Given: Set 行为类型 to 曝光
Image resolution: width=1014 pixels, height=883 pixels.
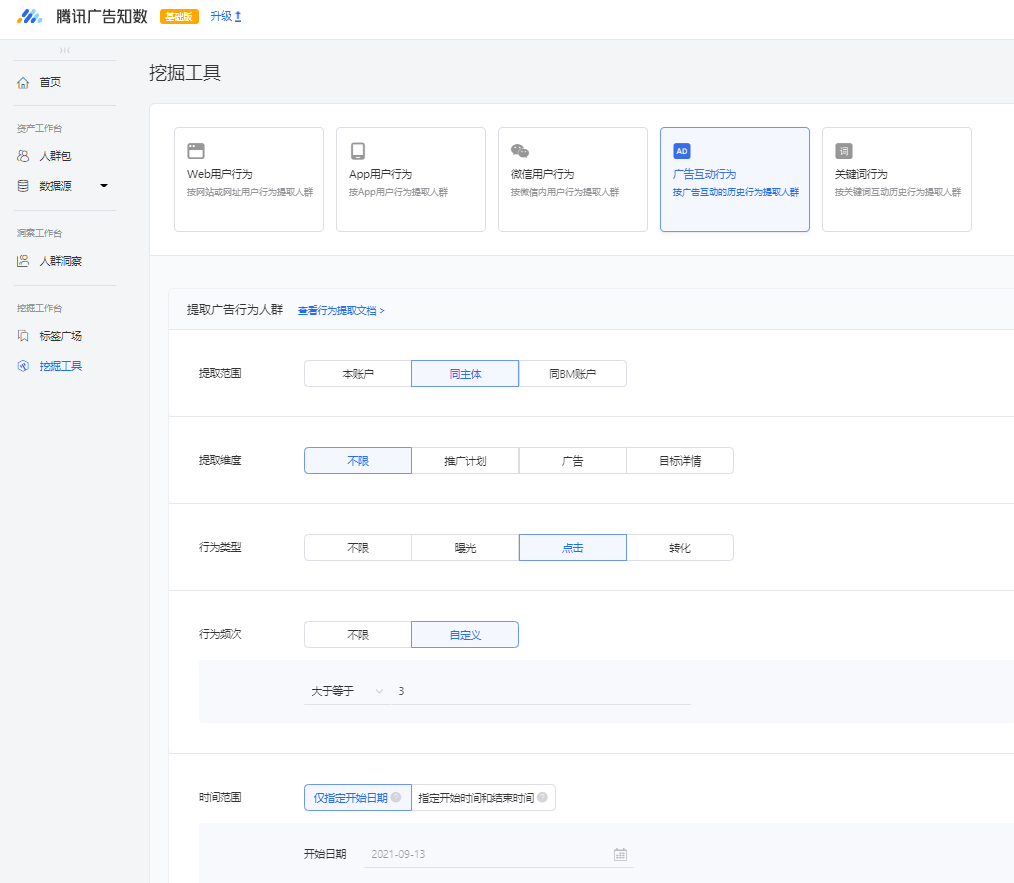Looking at the screenshot, I should pos(465,547).
